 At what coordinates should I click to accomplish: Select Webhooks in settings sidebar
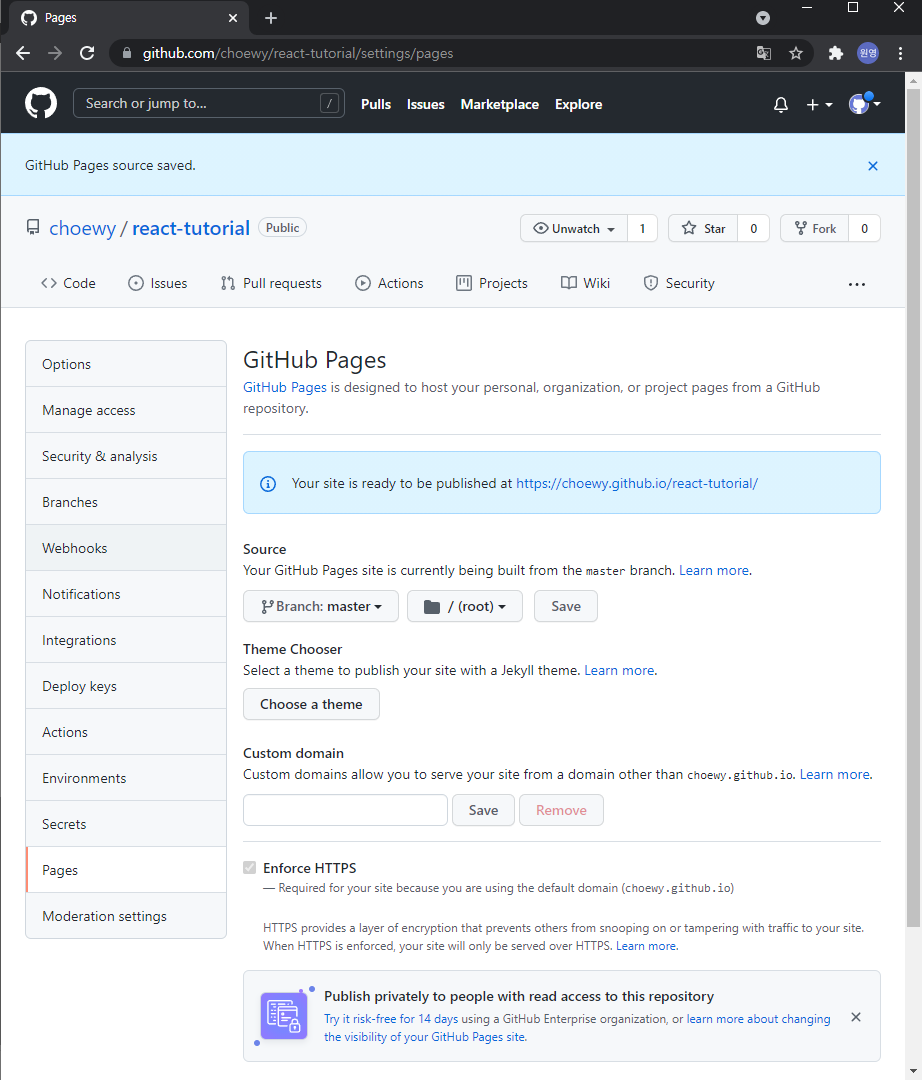126,548
